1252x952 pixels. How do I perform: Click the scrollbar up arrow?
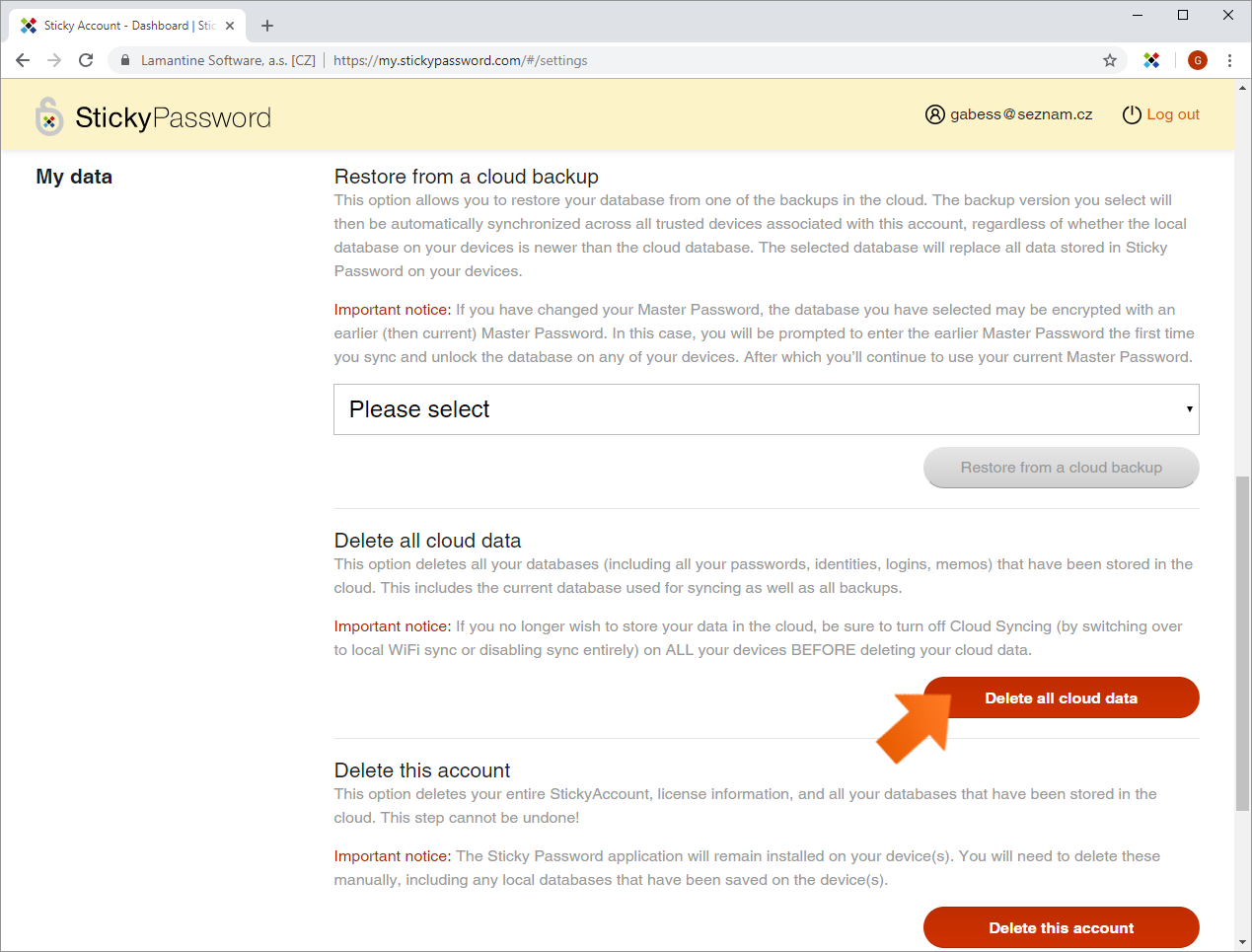click(1243, 88)
